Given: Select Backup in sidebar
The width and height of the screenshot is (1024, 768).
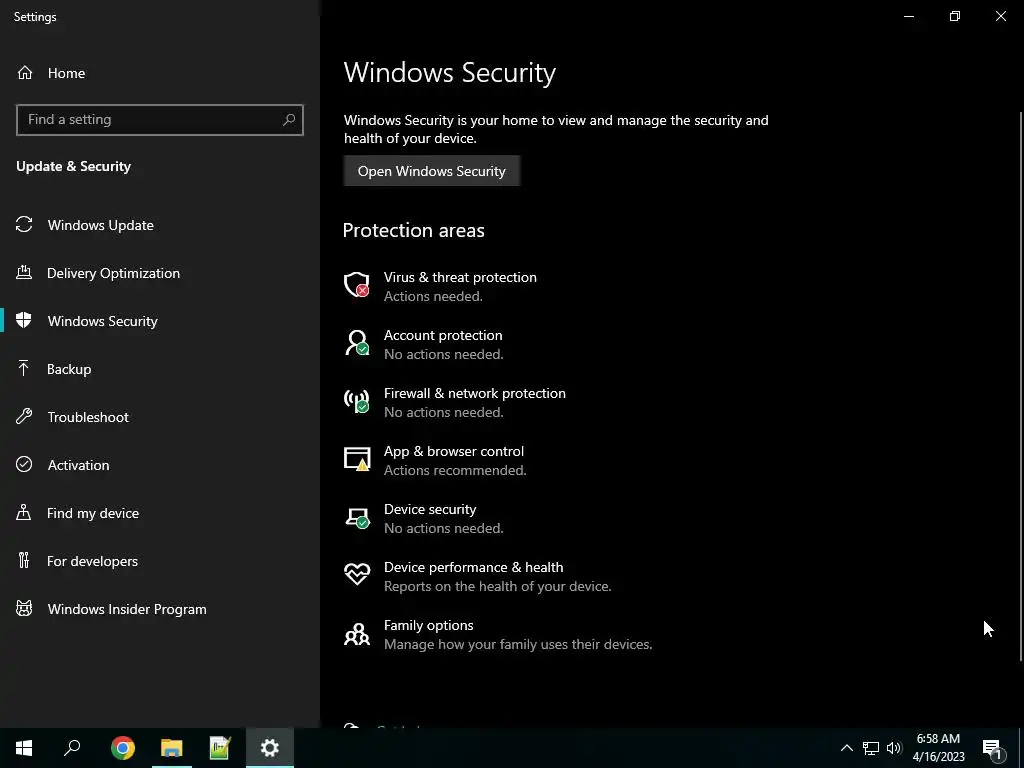Looking at the screenshot, I should click(x=160, y=369).
